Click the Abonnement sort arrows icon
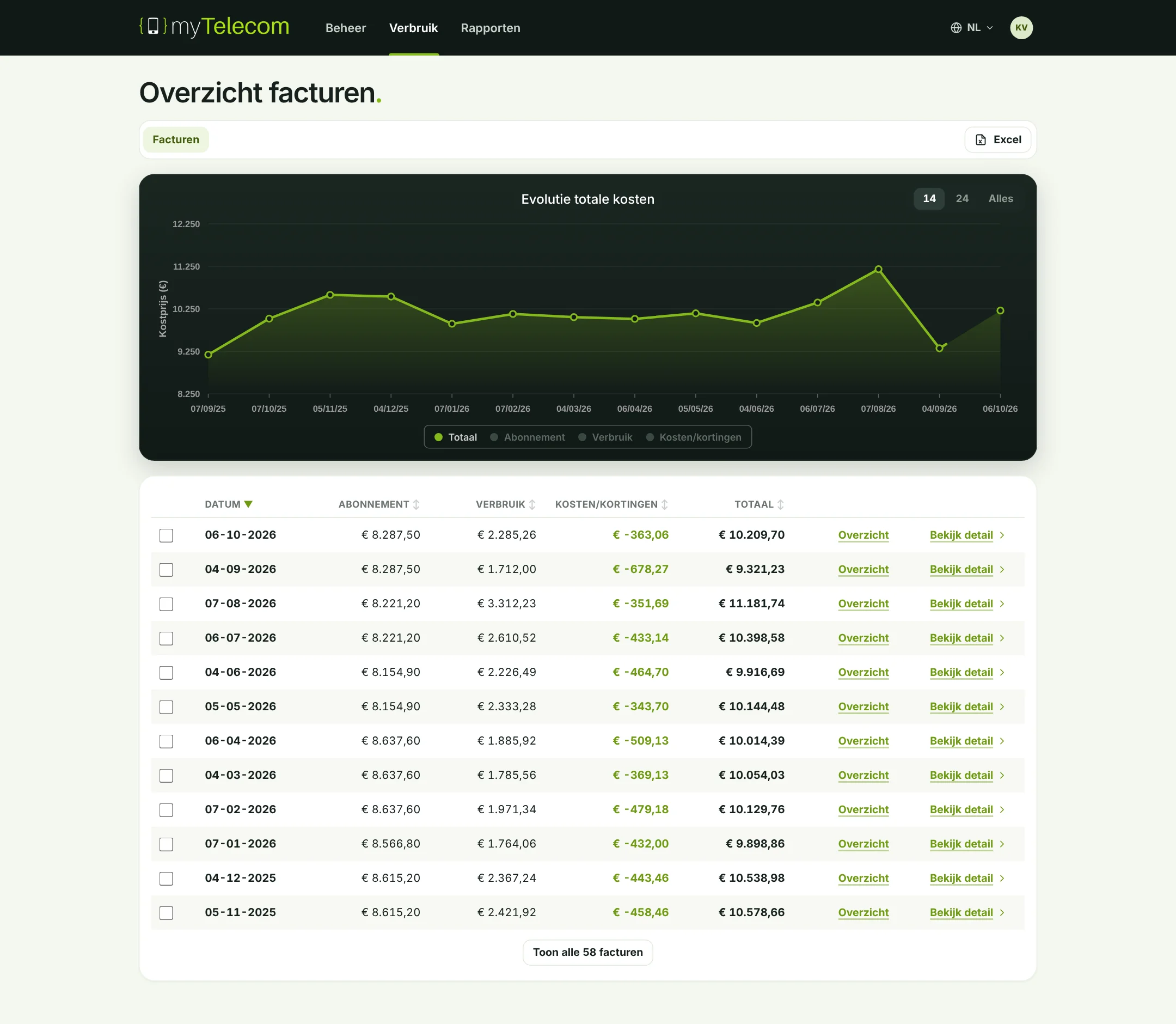Viewport: 1176px width, 1024px height. click(x=416, y=504)
